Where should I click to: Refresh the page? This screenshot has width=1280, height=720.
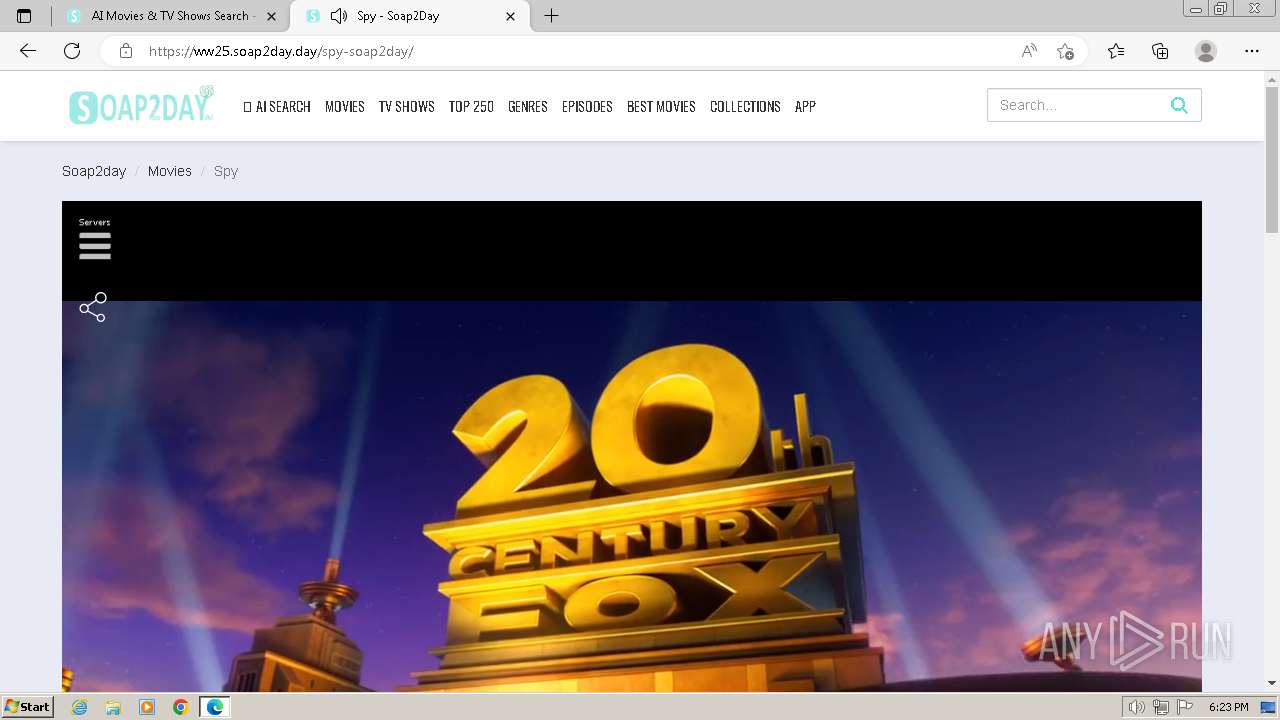72,51
